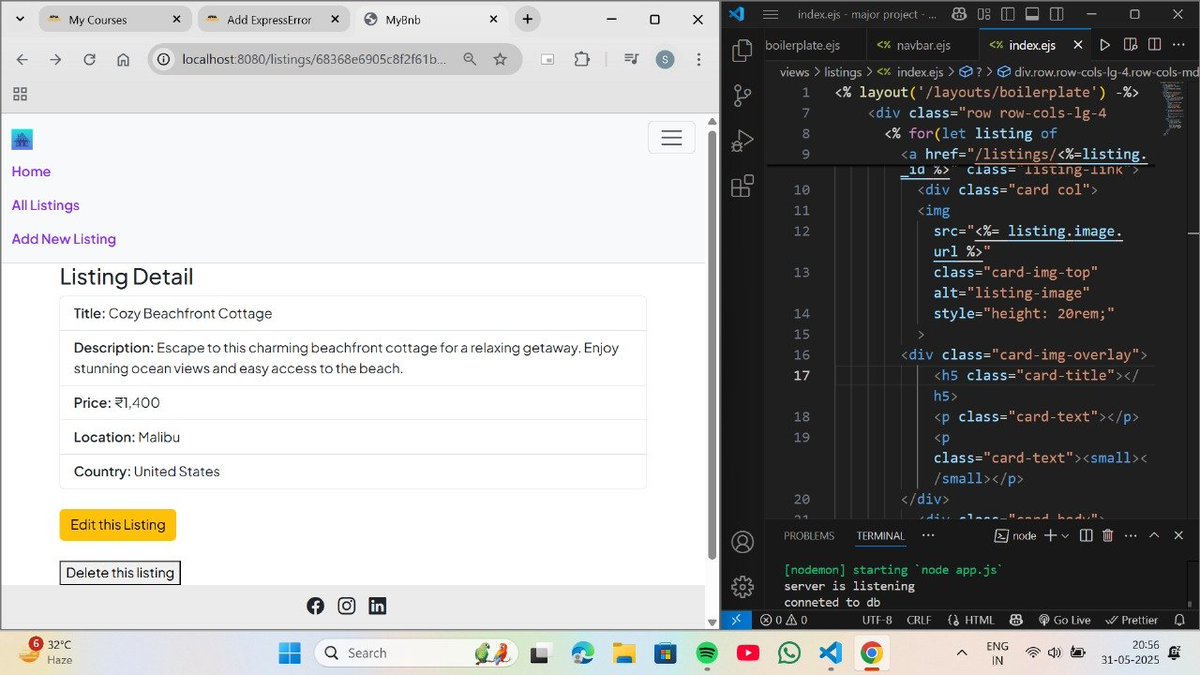The height and width of the screenshot is (675, 1200).
Task: Open editor More Actions ellipsis
Action: [x=1177, y=45]
